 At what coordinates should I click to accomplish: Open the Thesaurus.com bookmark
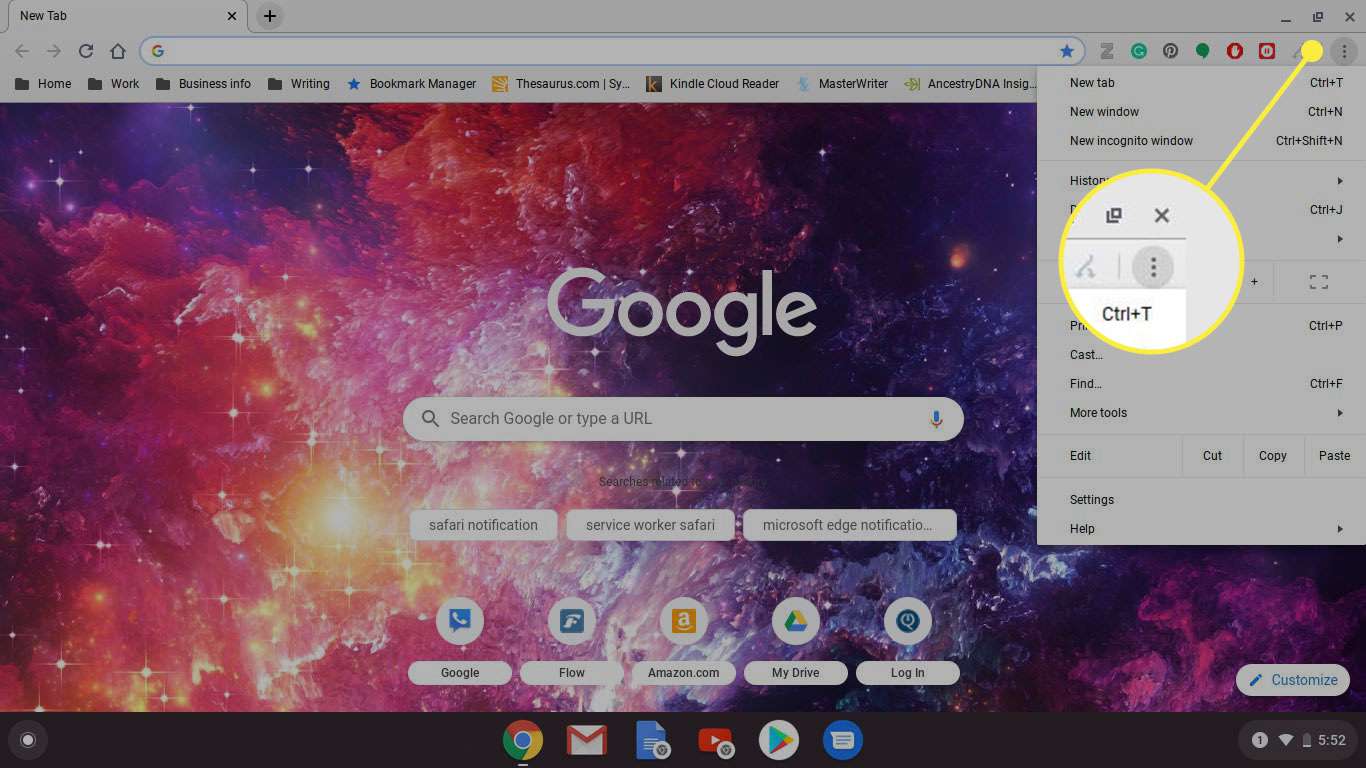561,84
